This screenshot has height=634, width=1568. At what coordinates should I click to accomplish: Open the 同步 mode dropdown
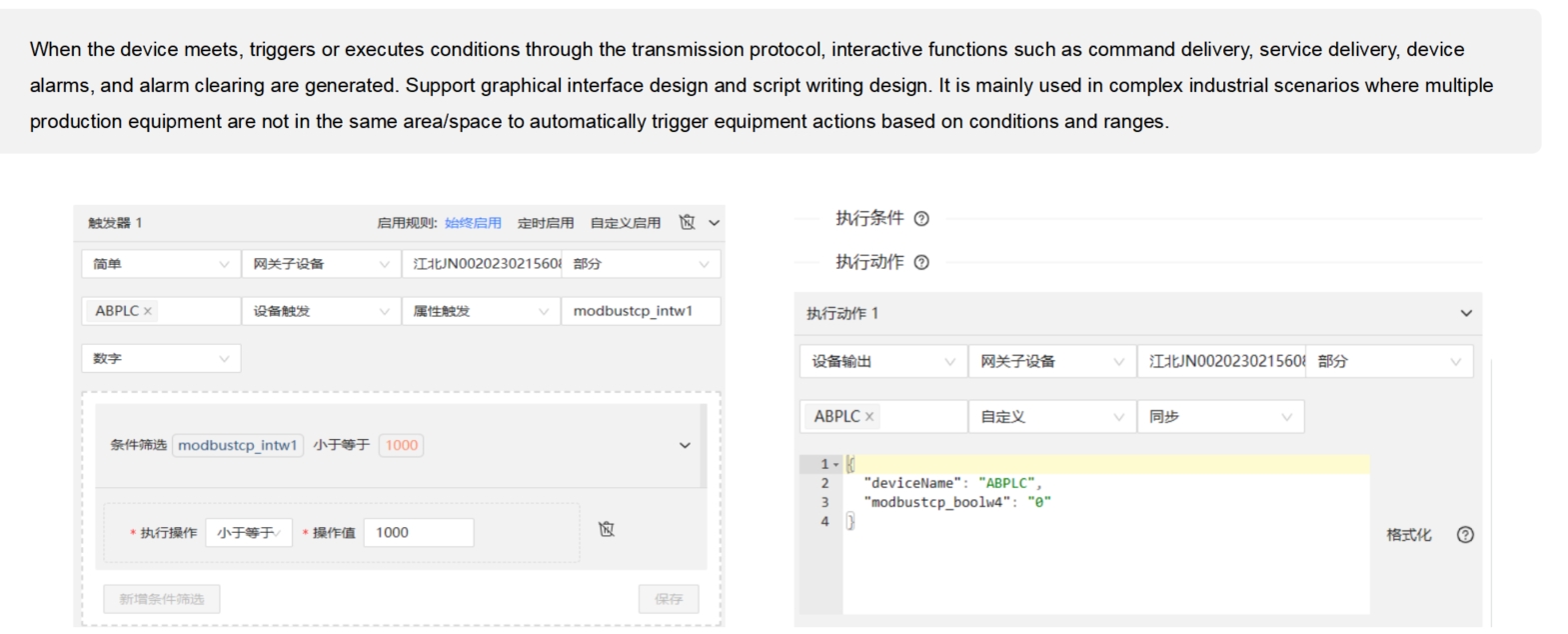click(x=1220, y=417)
